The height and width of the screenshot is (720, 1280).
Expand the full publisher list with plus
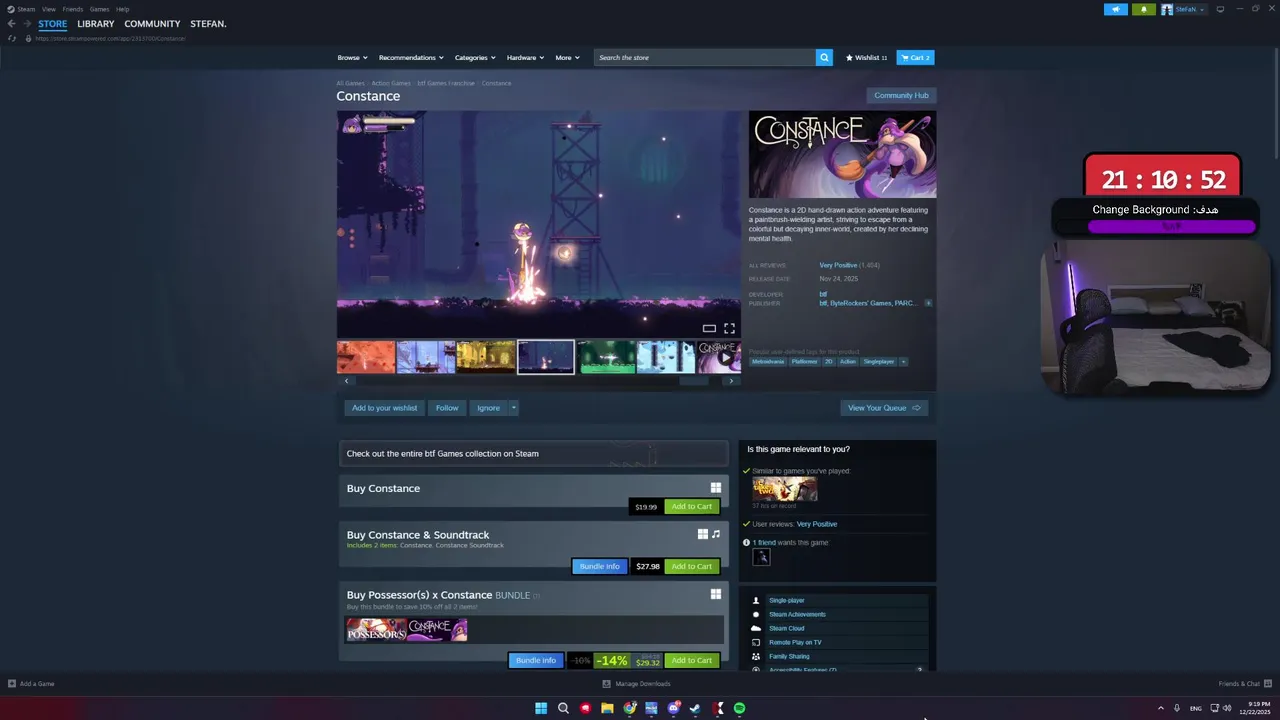point(928,303)
